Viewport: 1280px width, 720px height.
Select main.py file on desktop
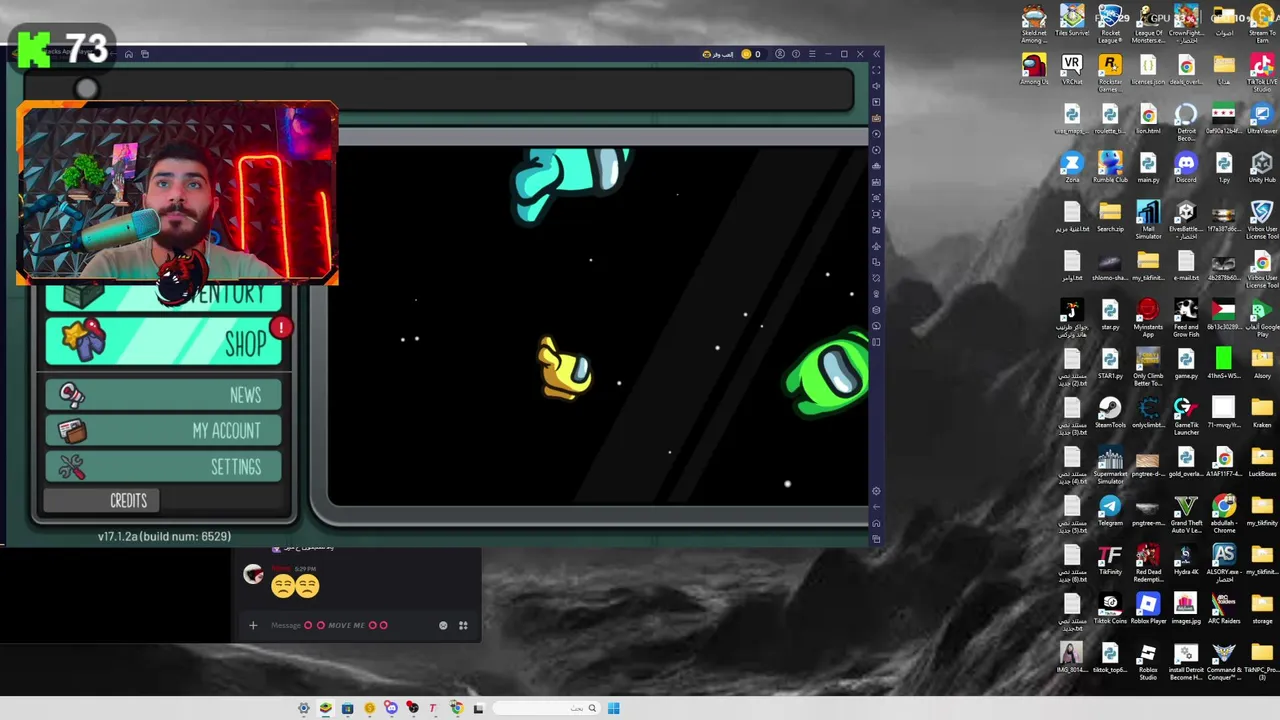[x=1148, y=167]
